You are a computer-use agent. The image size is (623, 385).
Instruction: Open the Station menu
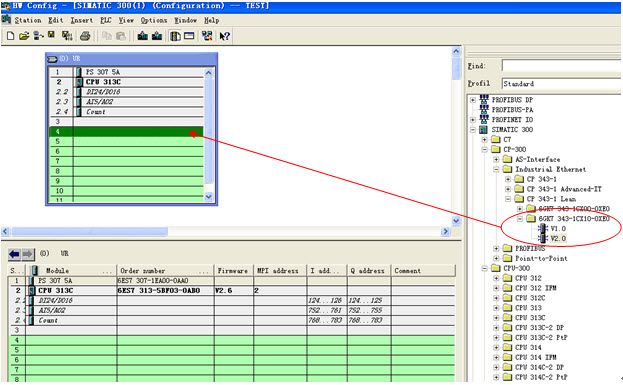pyautogui.click(x=28, y=20)
